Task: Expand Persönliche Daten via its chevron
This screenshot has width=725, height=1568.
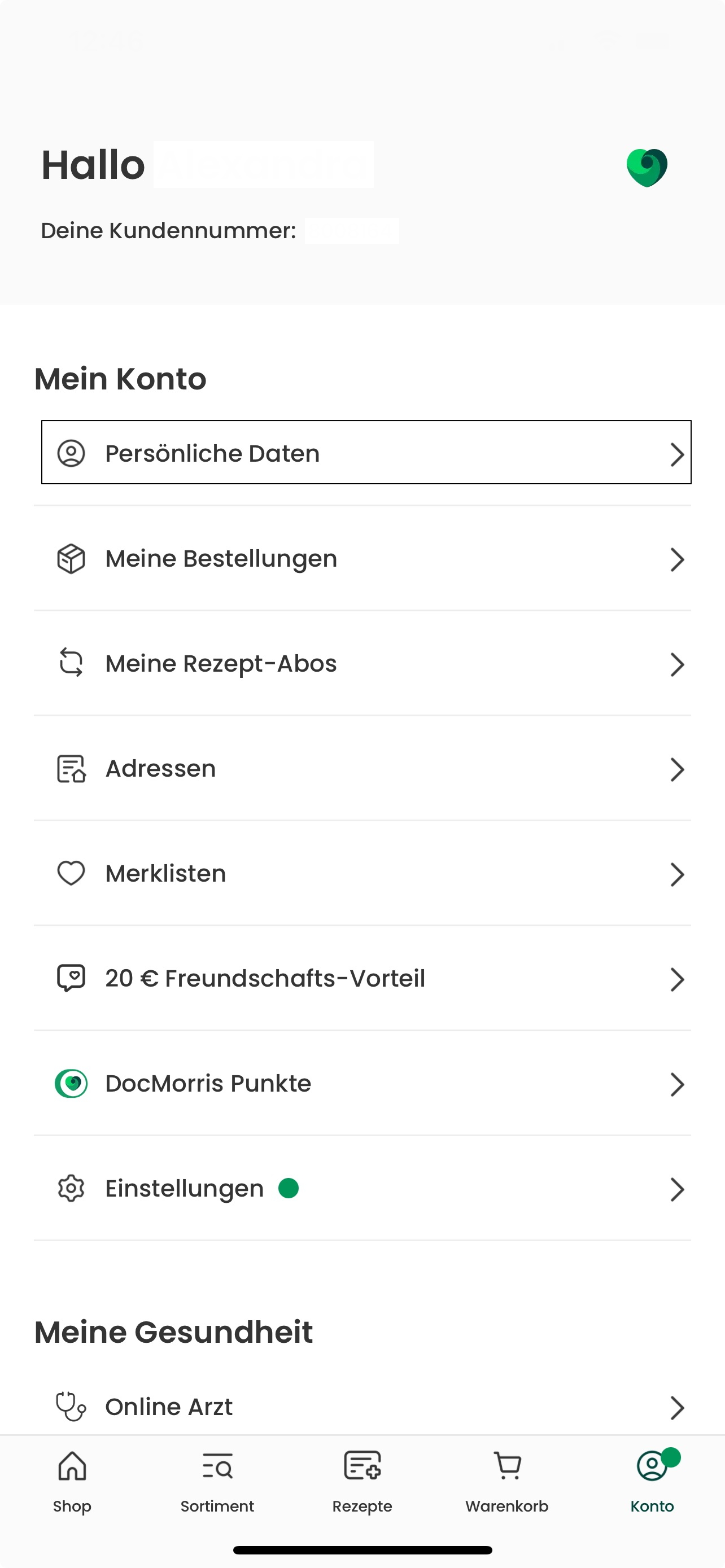Action: coord(678,454)
